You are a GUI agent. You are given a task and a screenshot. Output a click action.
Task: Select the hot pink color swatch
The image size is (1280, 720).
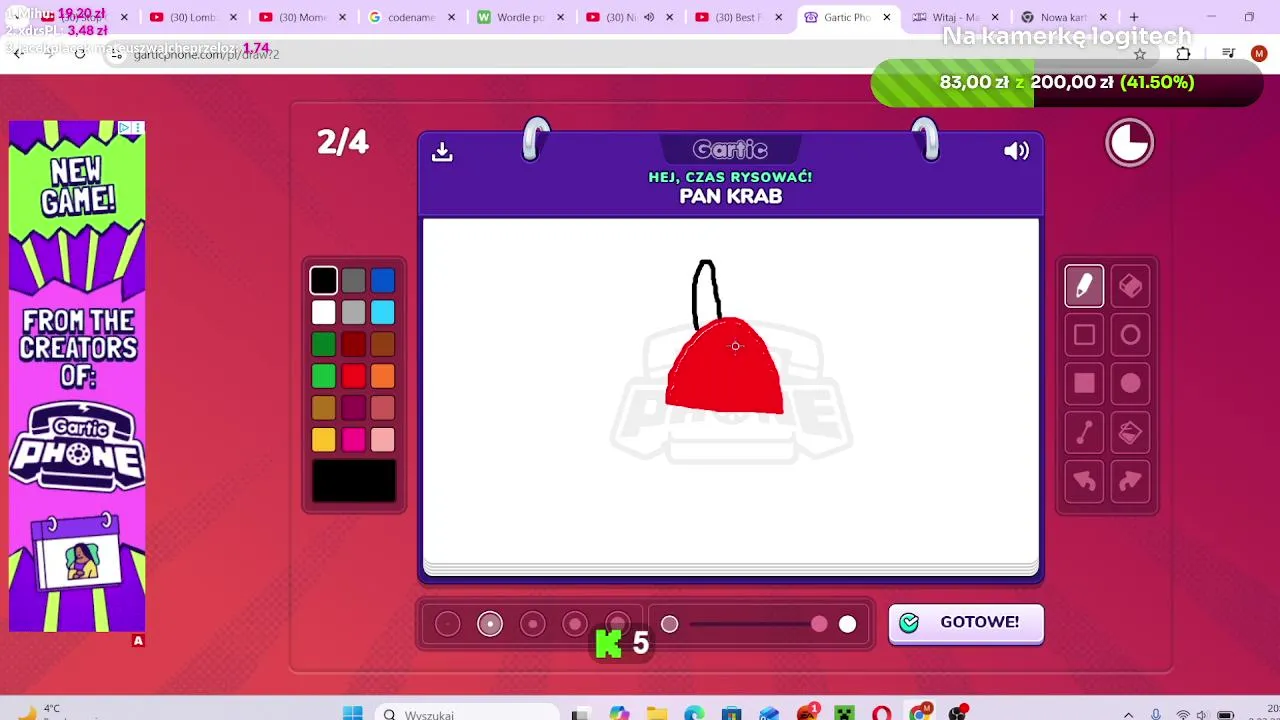point(353,440)
